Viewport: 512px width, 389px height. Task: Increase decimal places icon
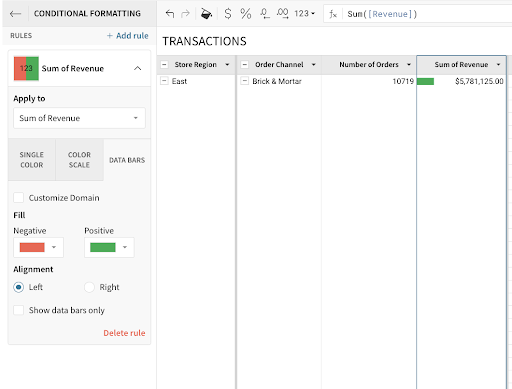click(282, 14)
